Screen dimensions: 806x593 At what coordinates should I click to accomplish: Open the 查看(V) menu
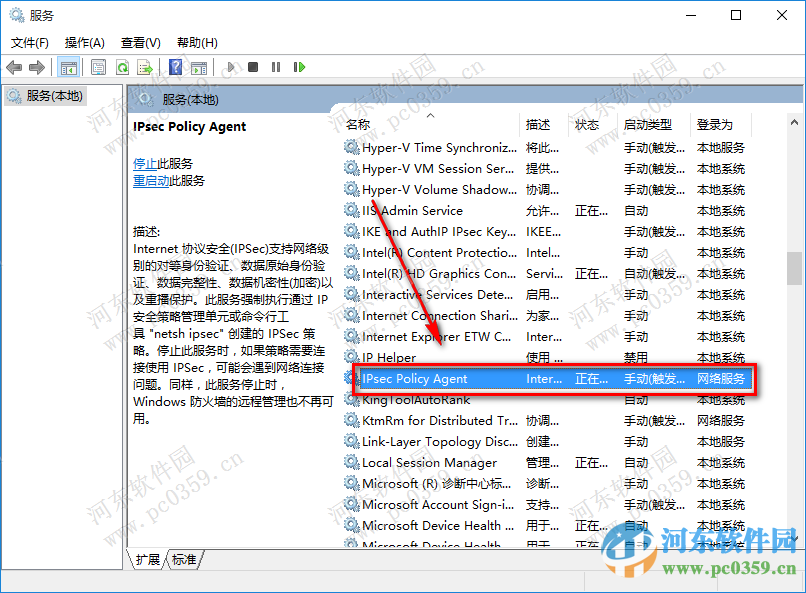[140, 43]
